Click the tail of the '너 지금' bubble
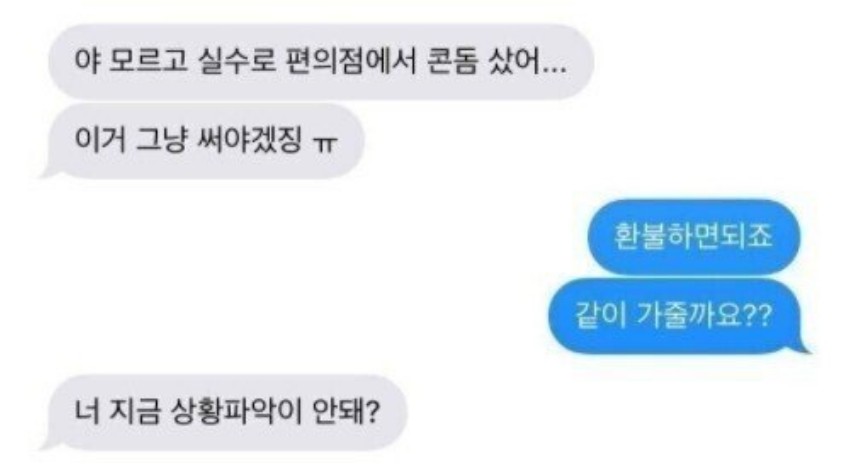851x464 pixels. click(49, 443)
